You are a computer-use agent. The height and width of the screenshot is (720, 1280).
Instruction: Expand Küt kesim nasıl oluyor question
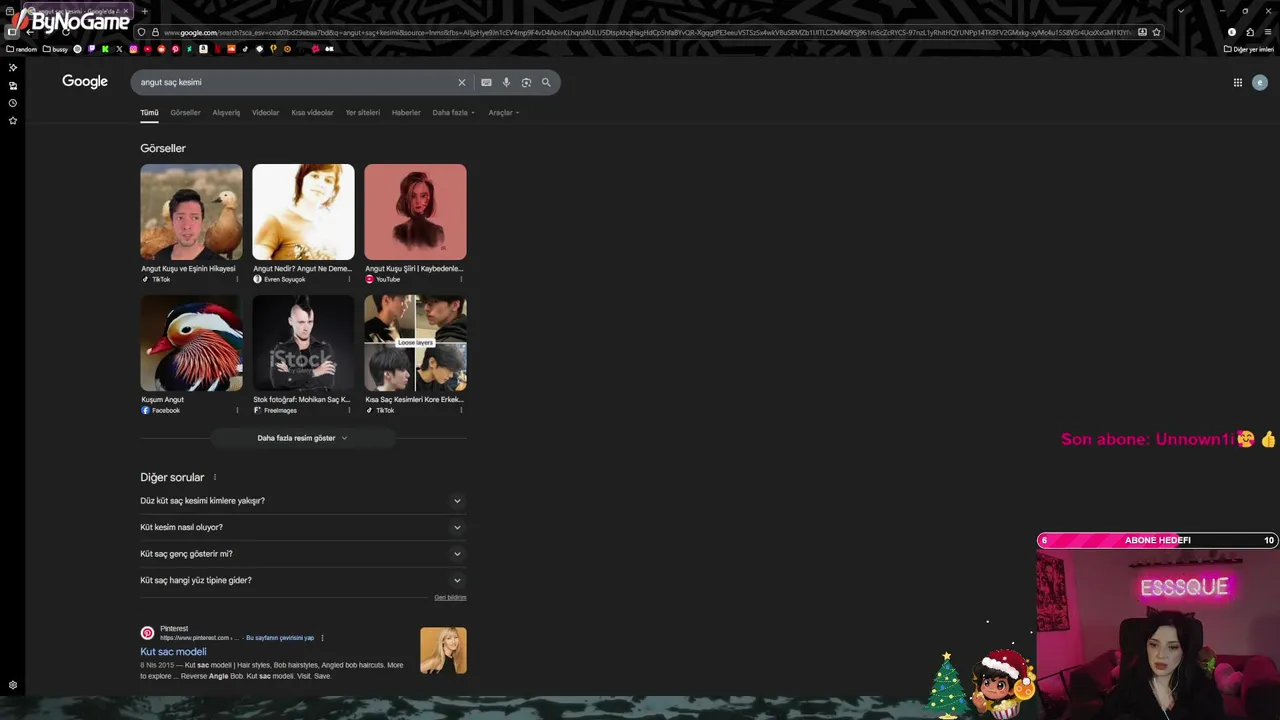pyautogui.click(x=303, y=527)
